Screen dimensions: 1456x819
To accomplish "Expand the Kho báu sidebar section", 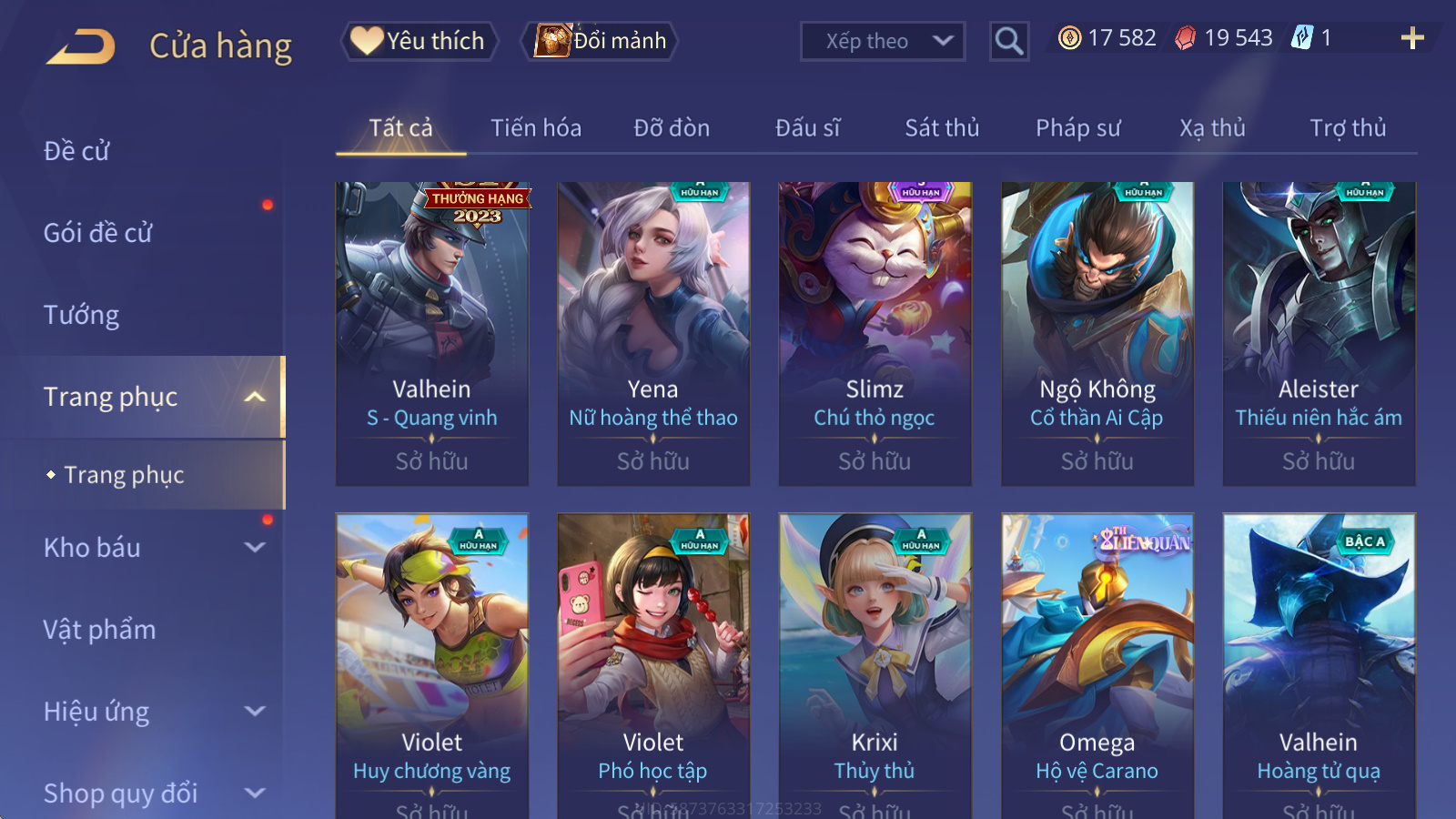I will [255, 548].
